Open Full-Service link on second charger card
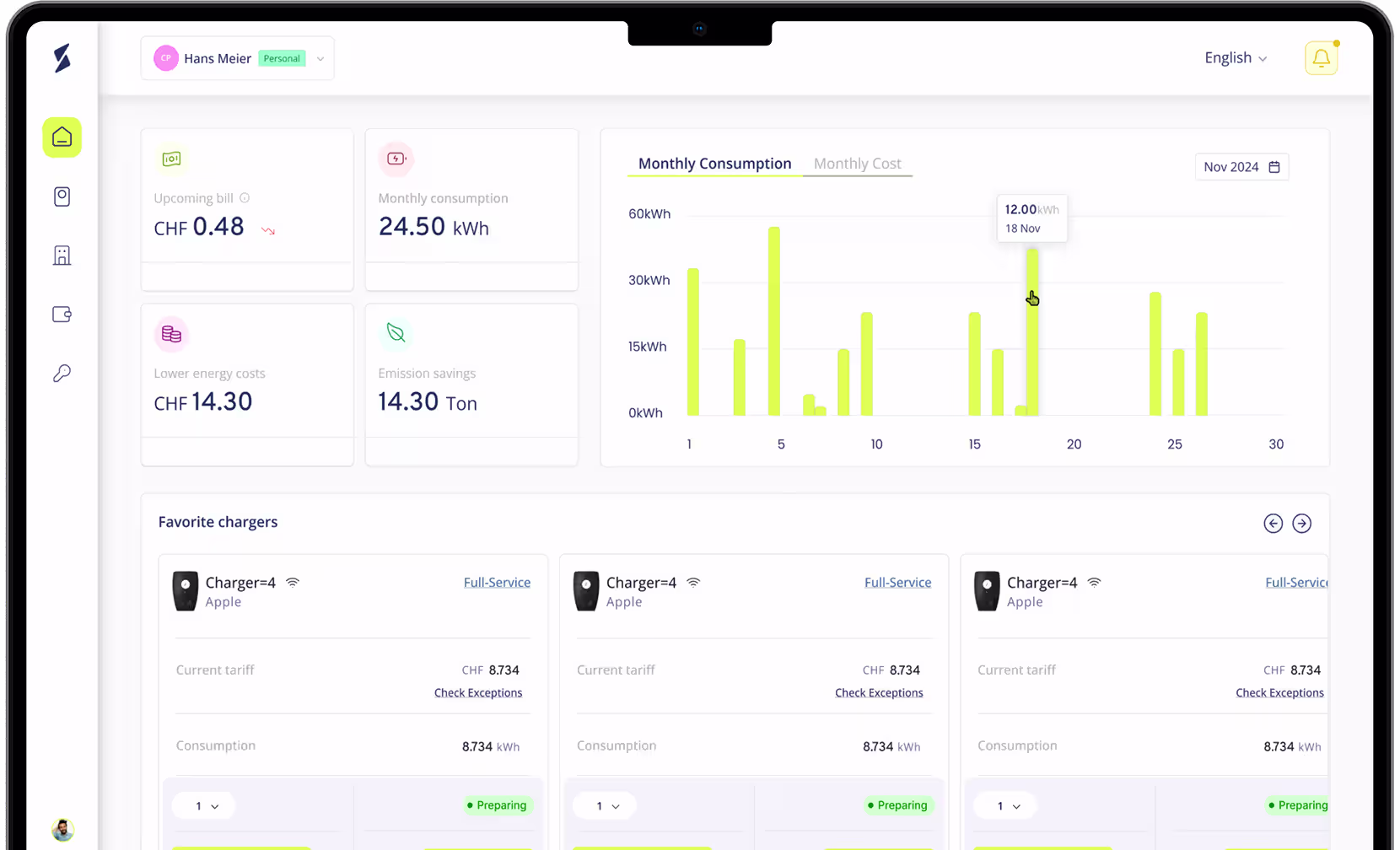This screenshot has height=850, width=1400. tap(897, 583)
